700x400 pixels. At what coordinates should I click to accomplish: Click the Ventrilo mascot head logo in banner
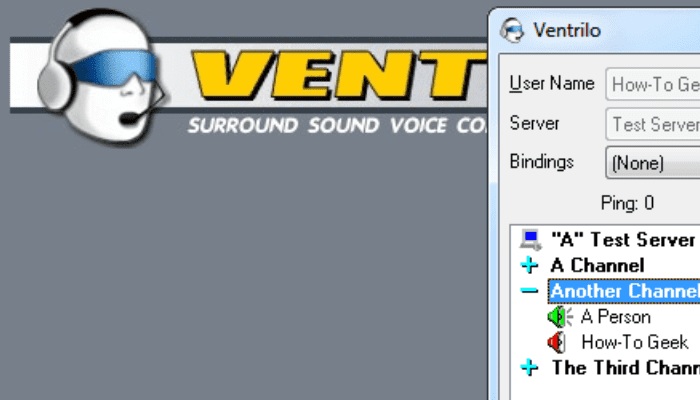103,77
